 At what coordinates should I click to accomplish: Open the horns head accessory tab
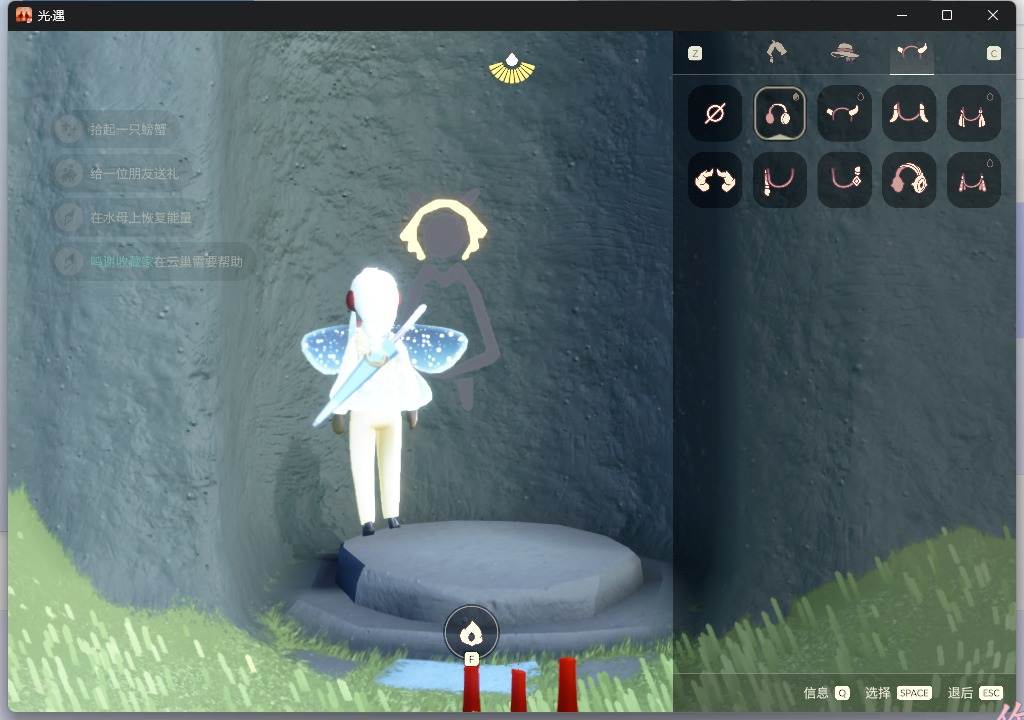(912, 52)
